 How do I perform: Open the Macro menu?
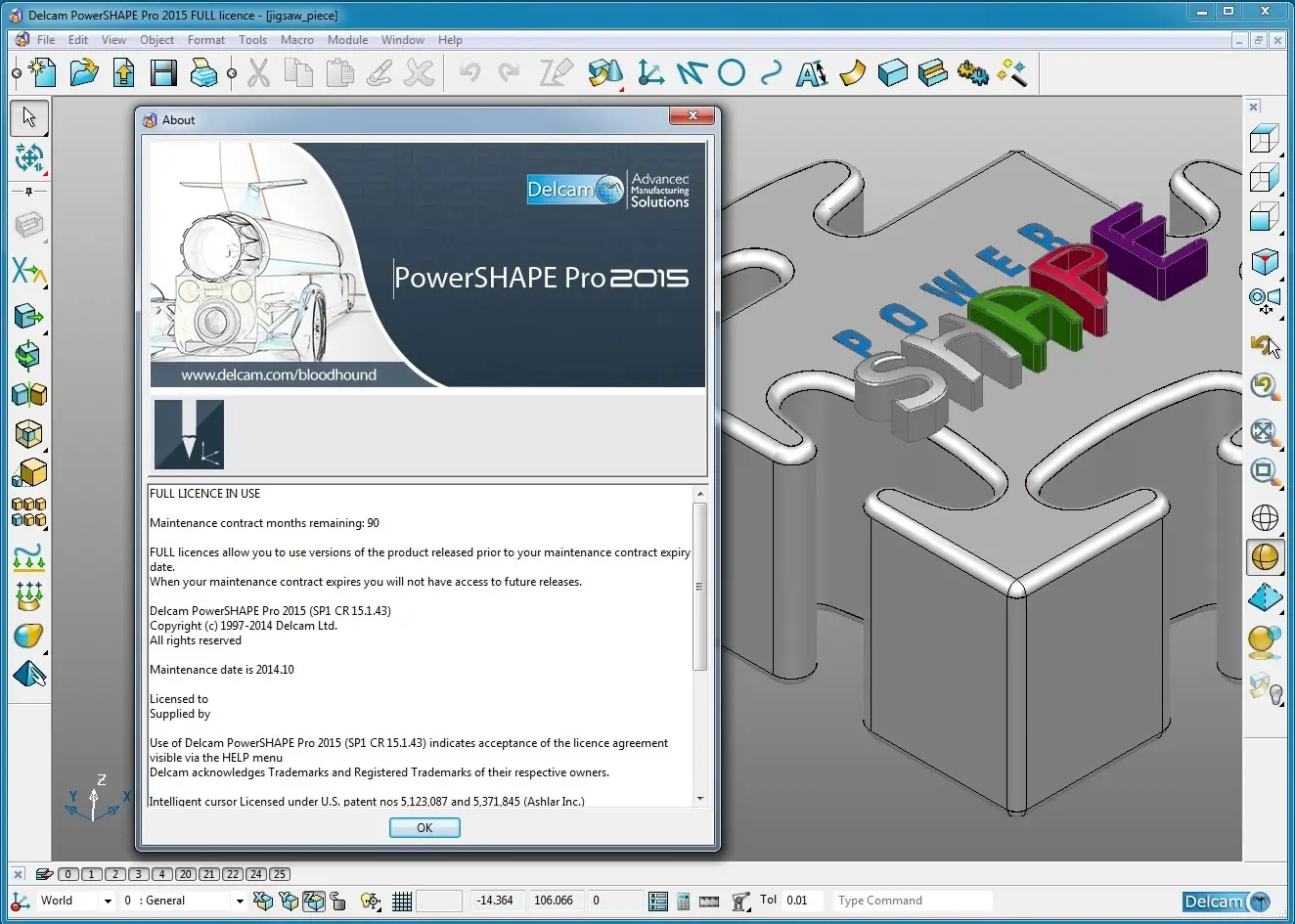[x=297, y=40]
